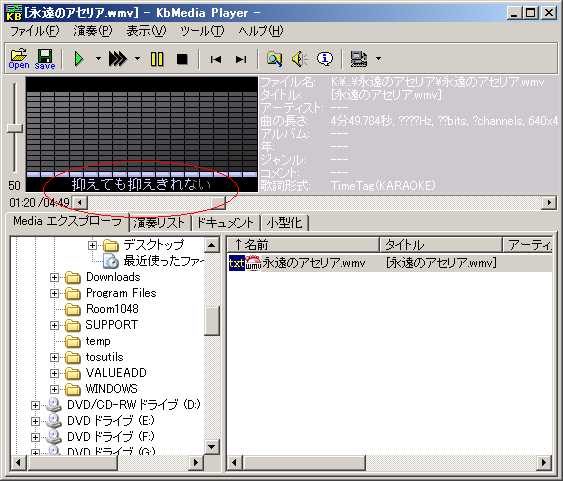563x481 pixels.
Task: Sort by the 名前 column header
Action: (303, 245)
